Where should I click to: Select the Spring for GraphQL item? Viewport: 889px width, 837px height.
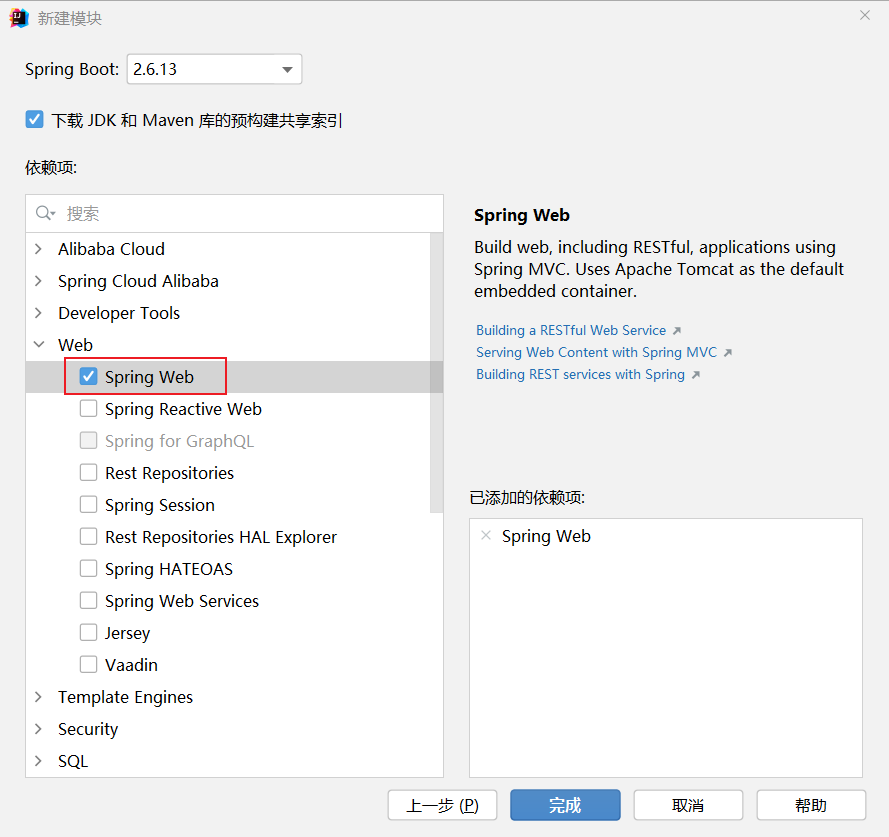click(179, 441)
